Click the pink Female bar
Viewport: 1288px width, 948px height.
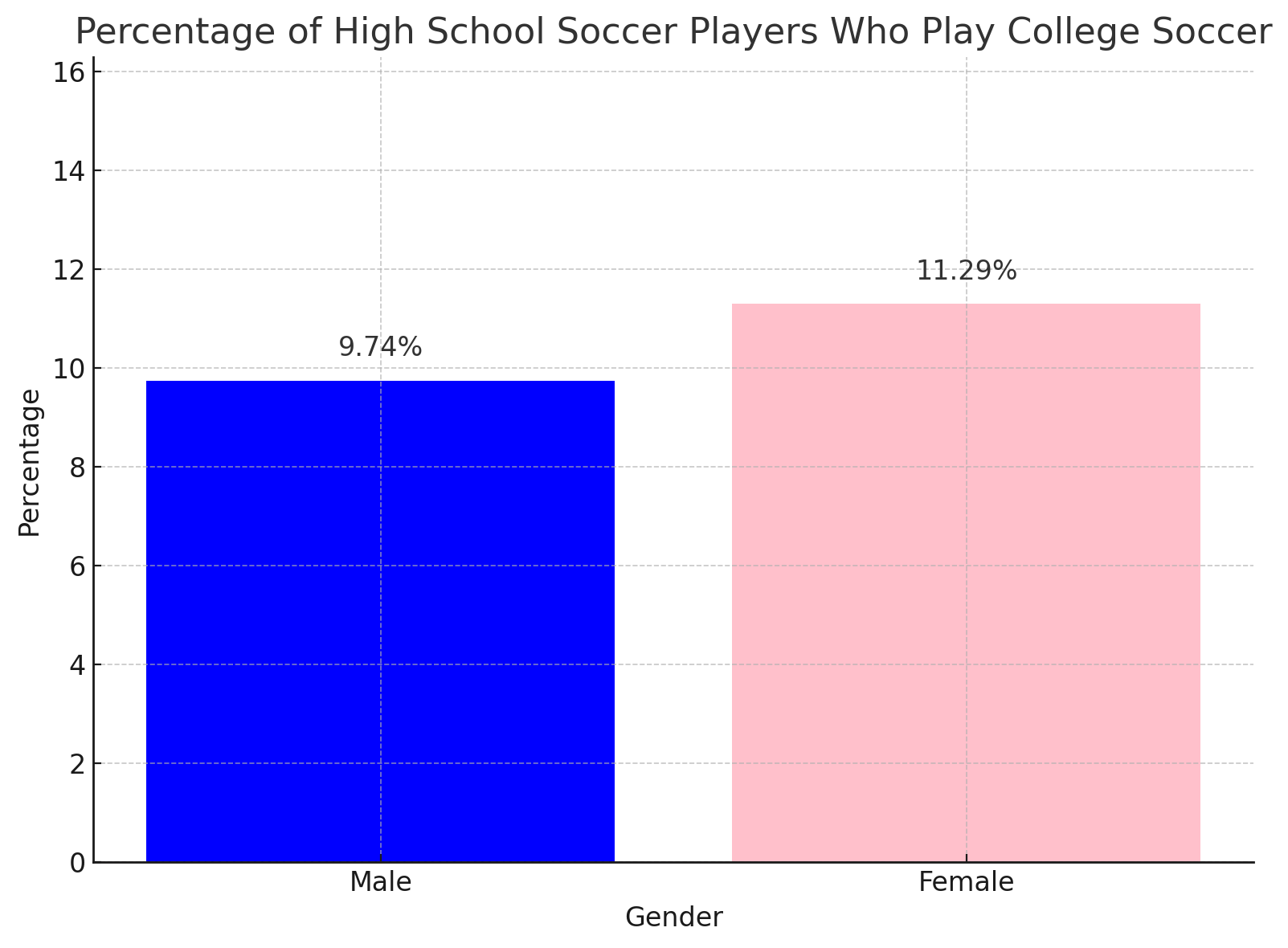click(966, 582)
